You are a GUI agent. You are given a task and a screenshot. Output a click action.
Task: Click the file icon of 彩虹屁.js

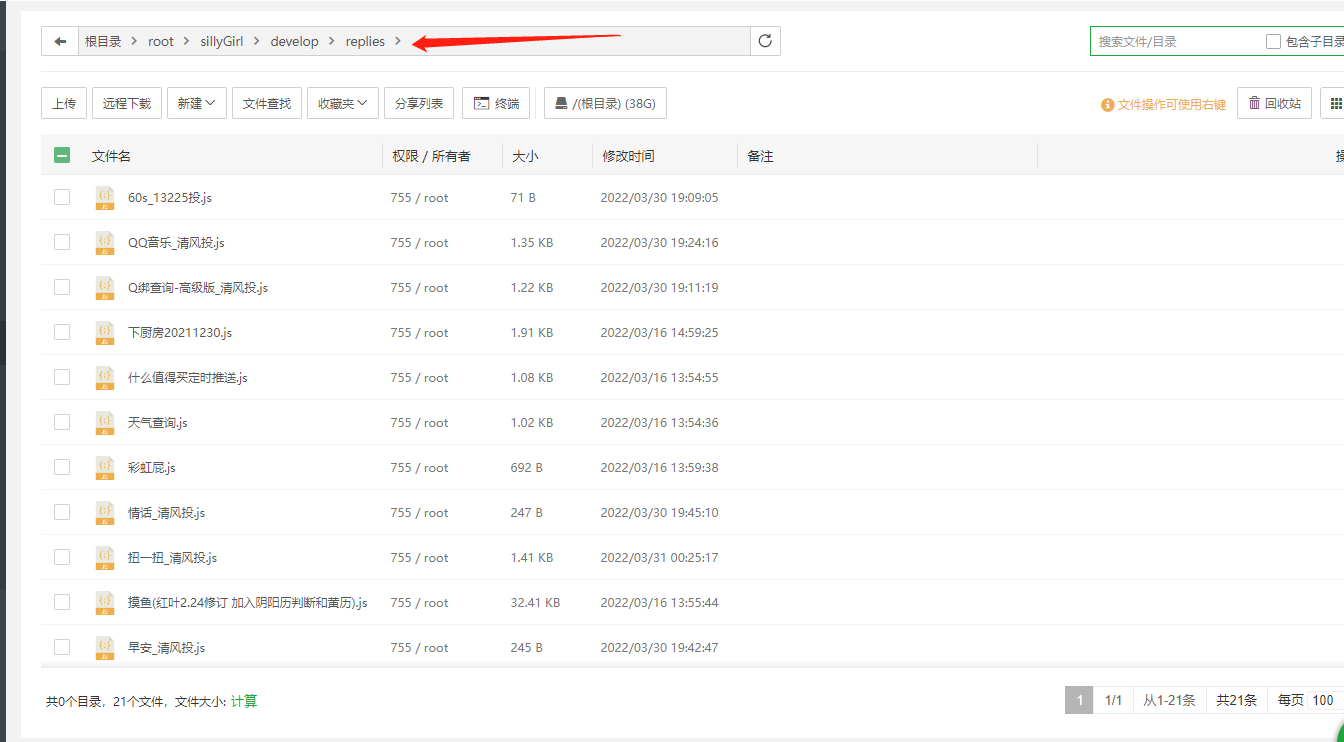(x=105, y=468)
